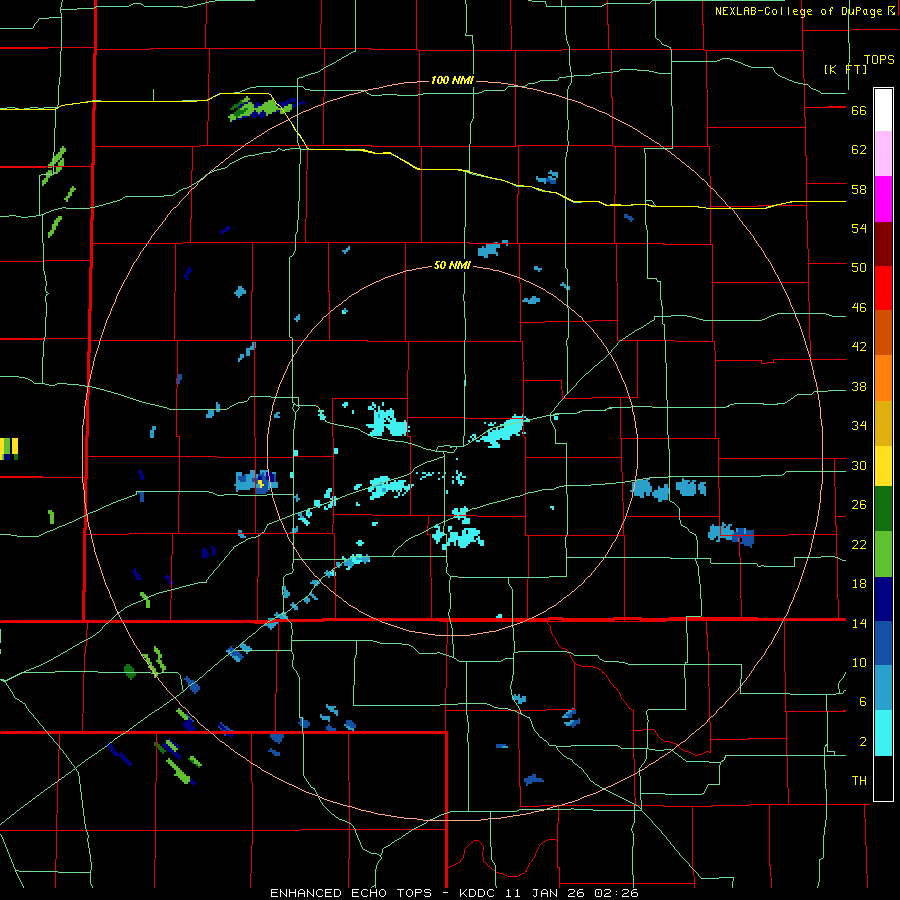
Task: Select the '14' legend value
Action: [859, 623]
